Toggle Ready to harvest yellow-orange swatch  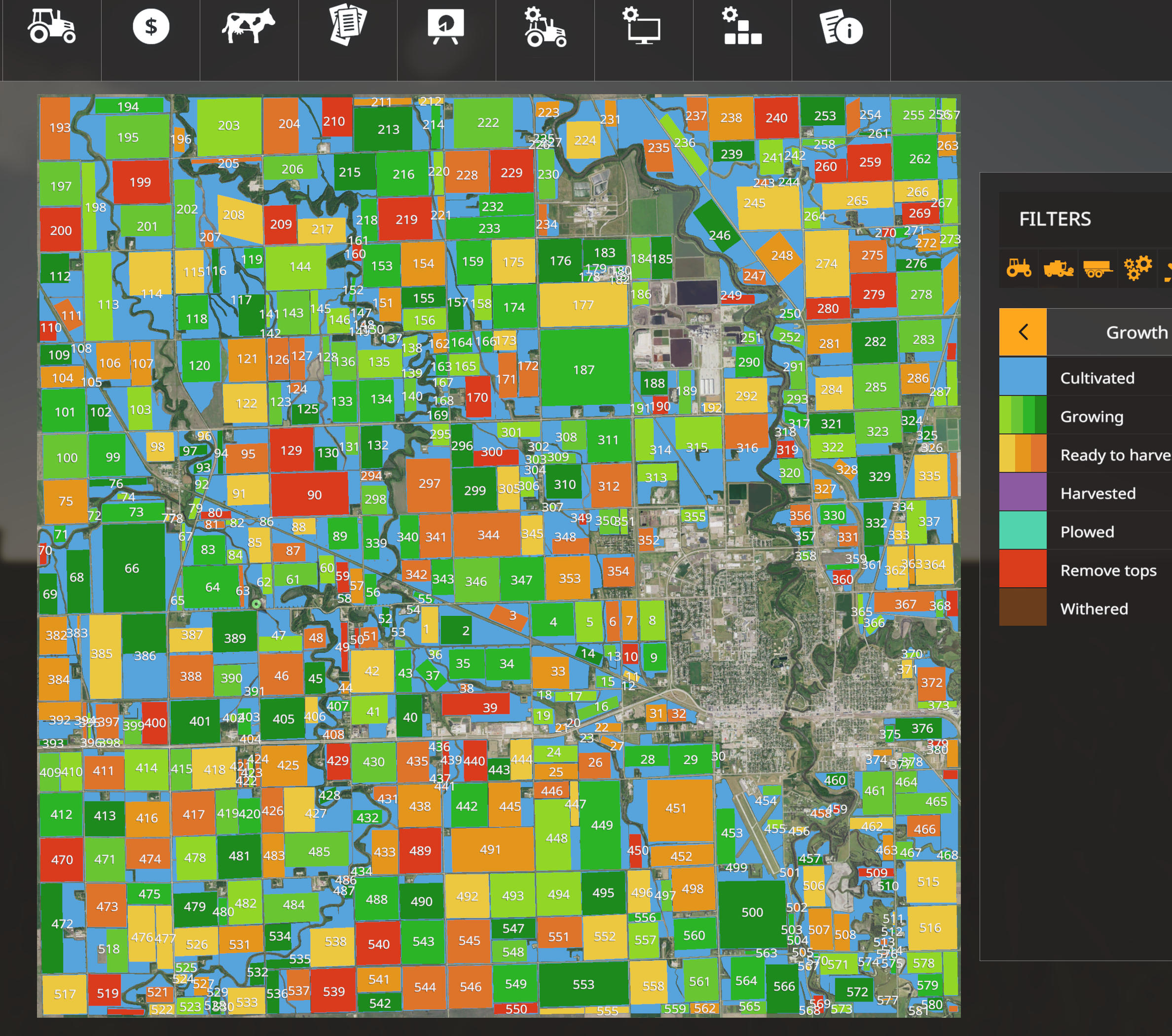coord(1023,453)
